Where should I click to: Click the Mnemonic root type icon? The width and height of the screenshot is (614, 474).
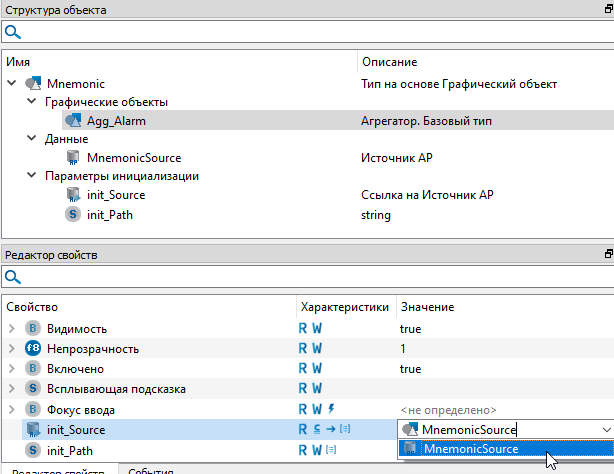pyautogui.click(x=33, y=84)
